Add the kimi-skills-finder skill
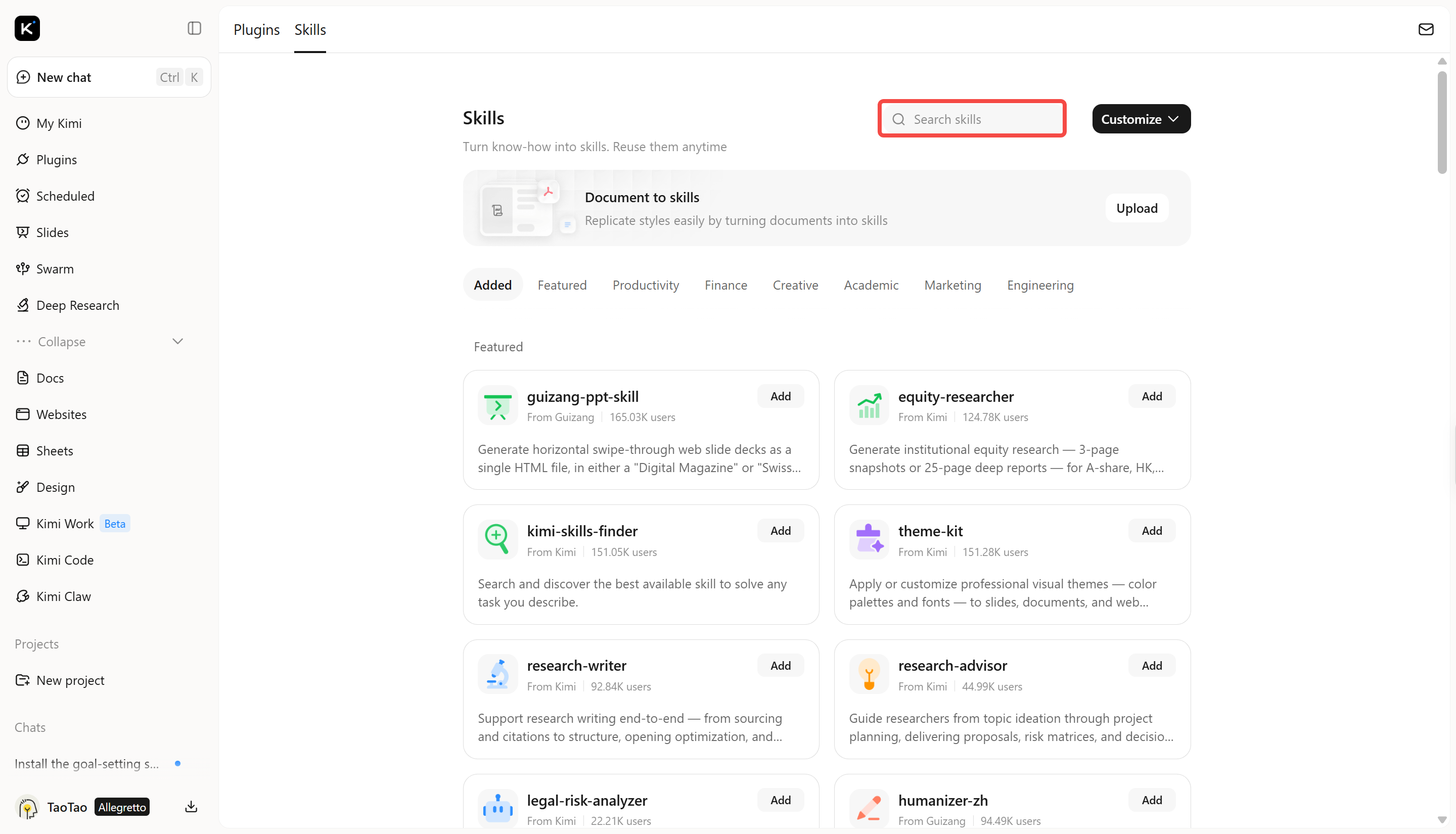Screen dimensions: 1456x834 (780, 531)
